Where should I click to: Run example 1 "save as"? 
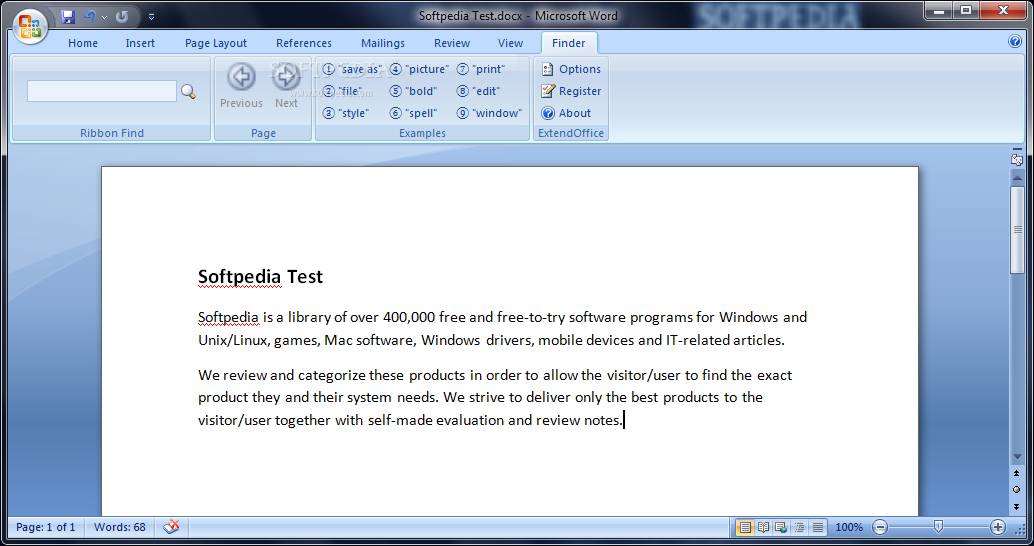pyautogui.click(x=351, y=69)
